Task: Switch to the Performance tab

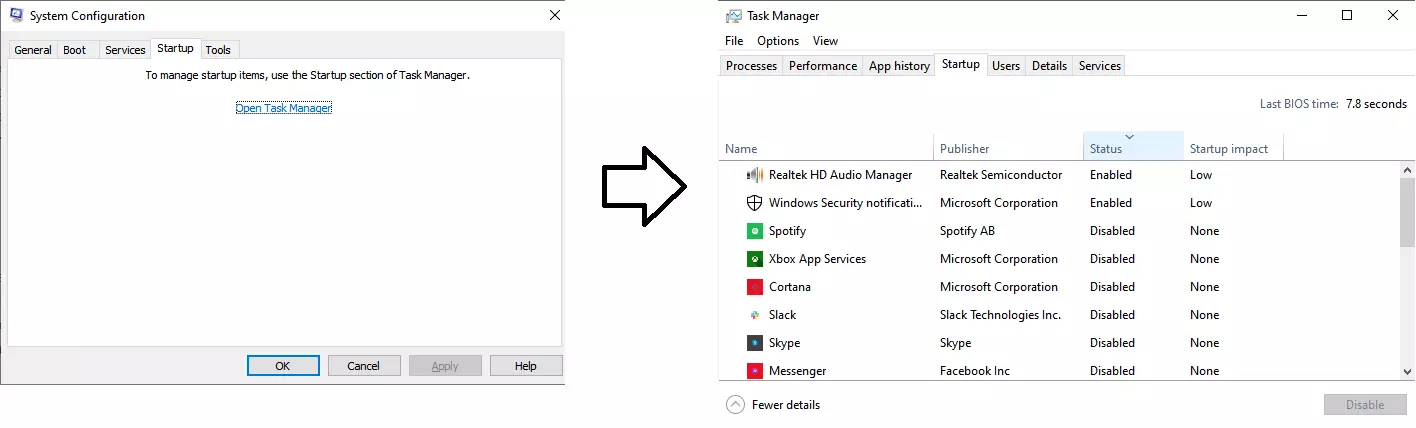Action: click(822, 66)
